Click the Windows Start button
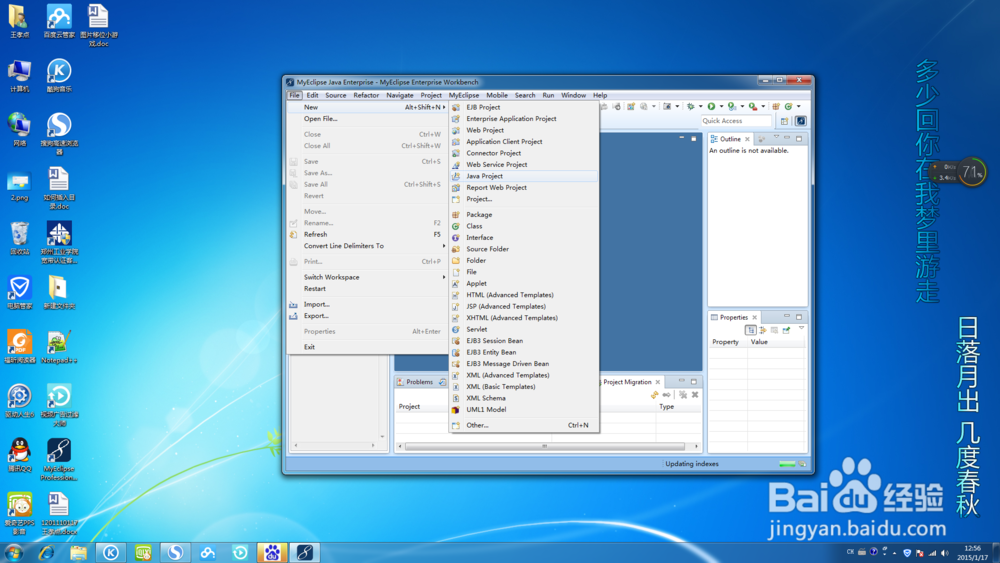This screenshot has height=563, width=1000. pyautogui.click(x=14, y=552)
